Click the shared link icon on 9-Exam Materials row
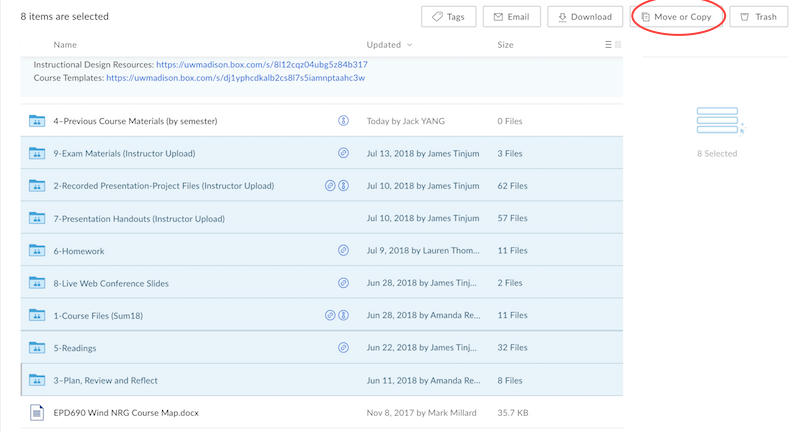The height and width of the screenshot is (432, 800). tap(343, 153)
